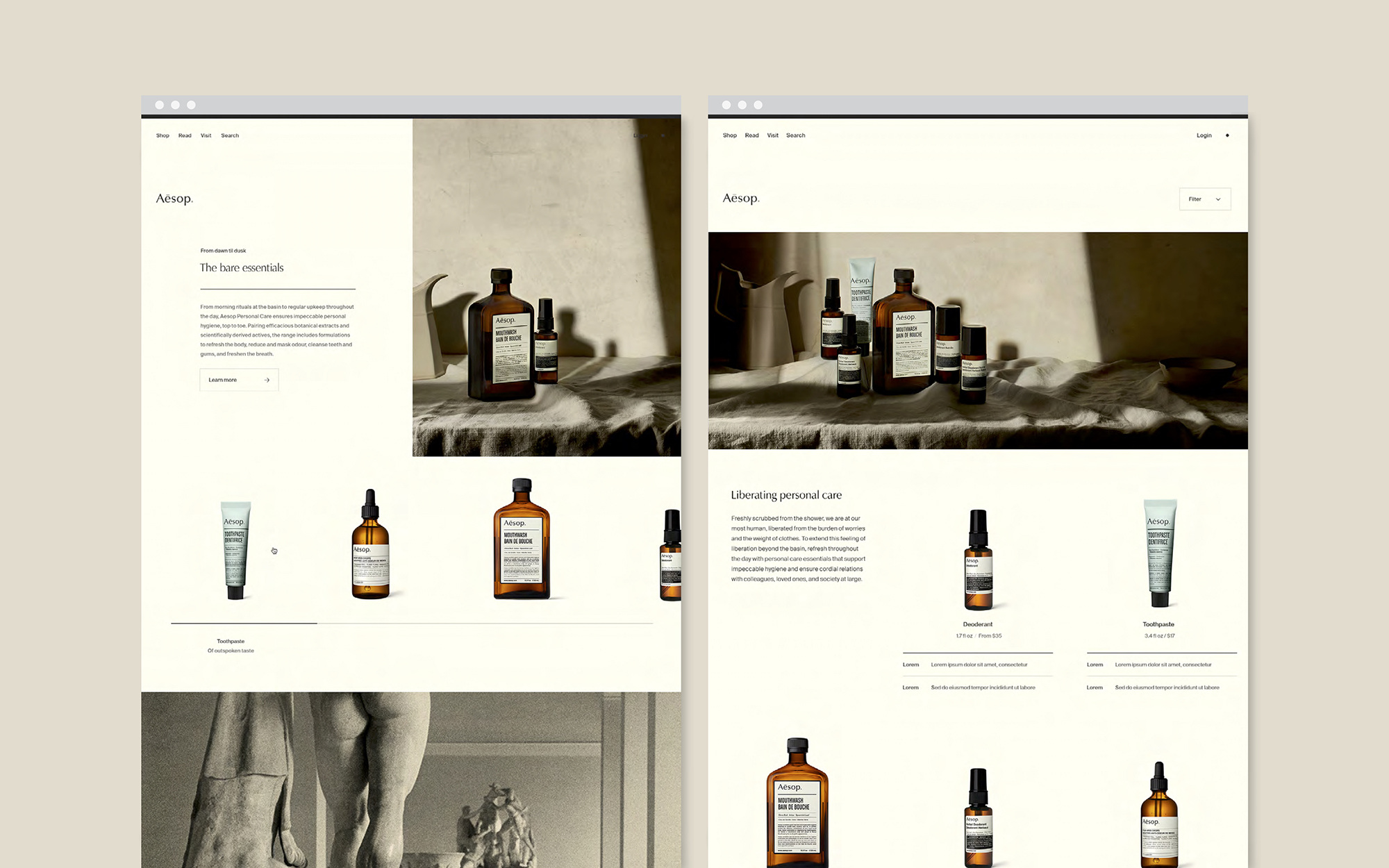Click the black dot icon beside Login
The width and height of the screenshot is (1389, 868).
pyautogui.click(x=1227, y=135)
